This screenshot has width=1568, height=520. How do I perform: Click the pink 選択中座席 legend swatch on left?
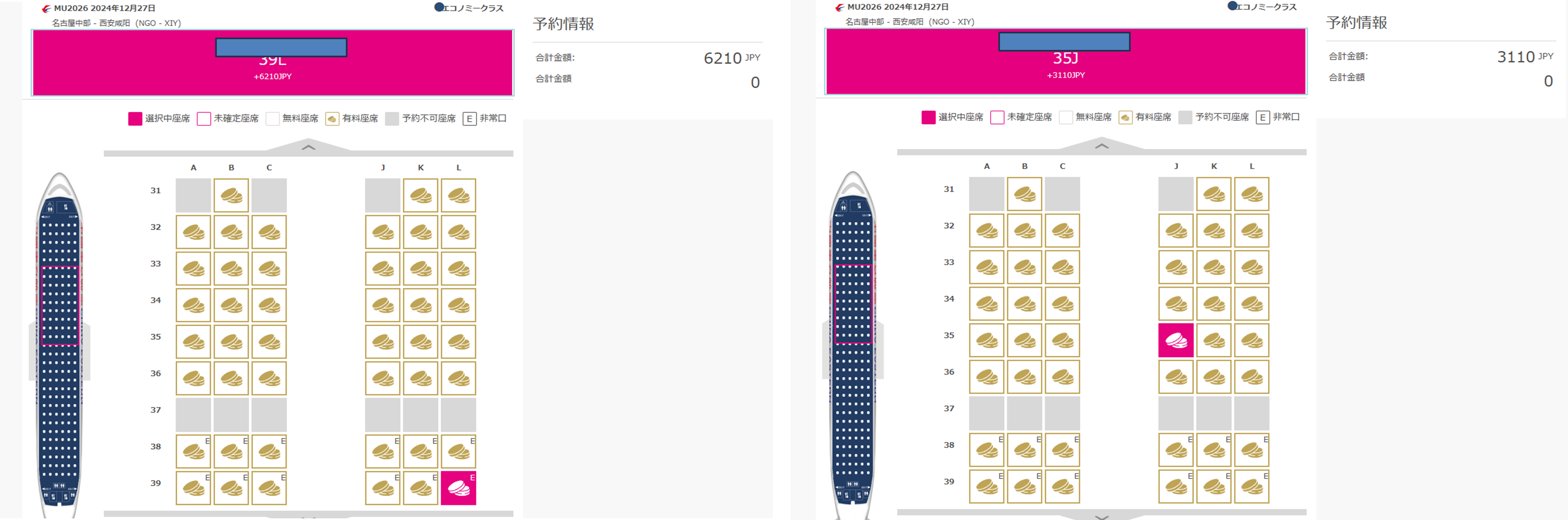[x=135, y=118]
